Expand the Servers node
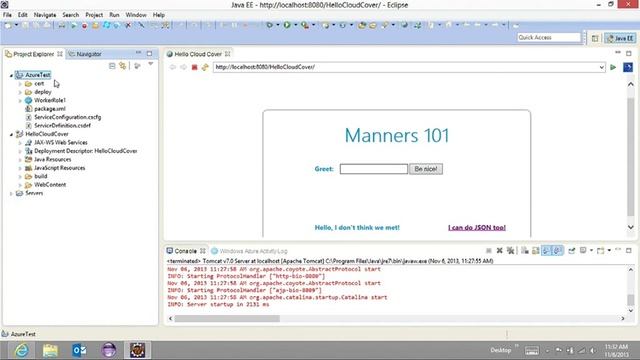The width and height of the screenshot is (640, 360). coord(11,193)
